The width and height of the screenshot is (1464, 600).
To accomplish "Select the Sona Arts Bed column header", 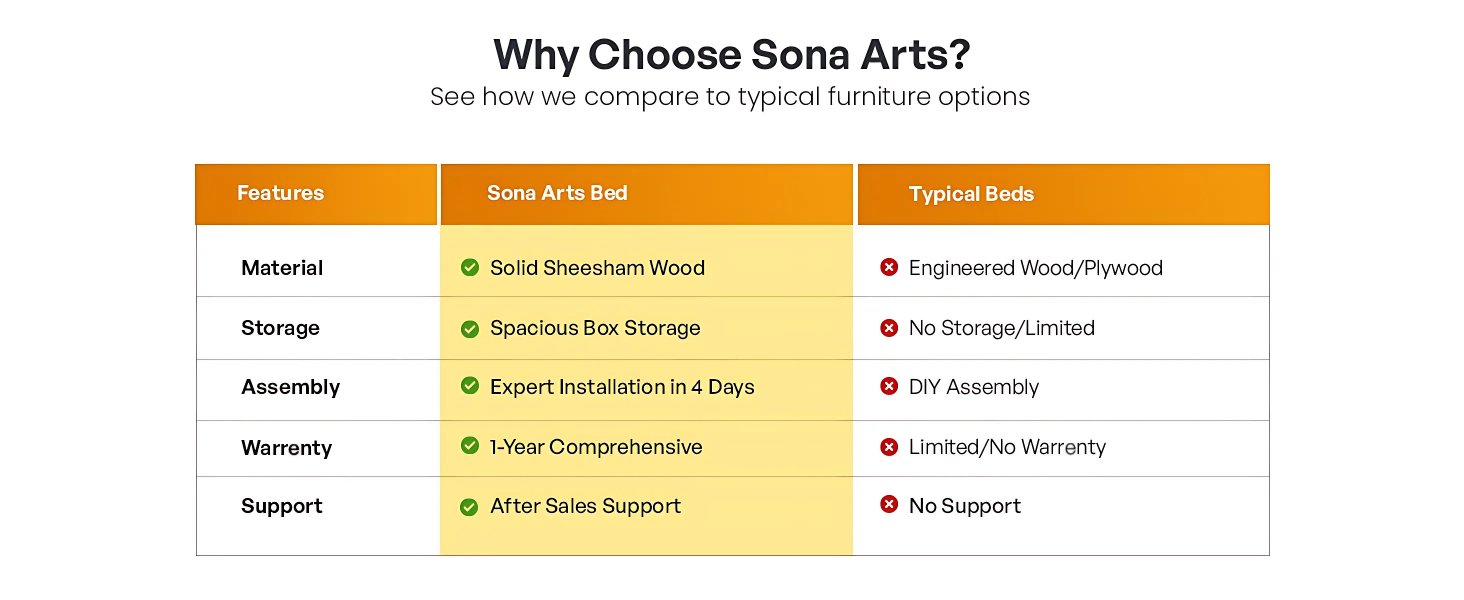I will [646, 194].
